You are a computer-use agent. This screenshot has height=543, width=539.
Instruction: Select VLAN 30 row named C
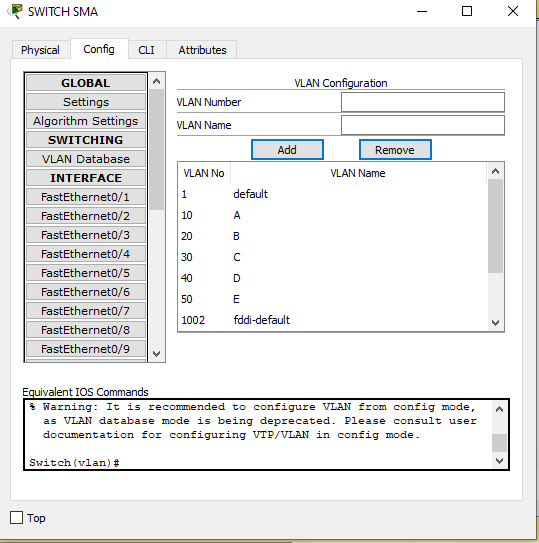coord(333,257)
